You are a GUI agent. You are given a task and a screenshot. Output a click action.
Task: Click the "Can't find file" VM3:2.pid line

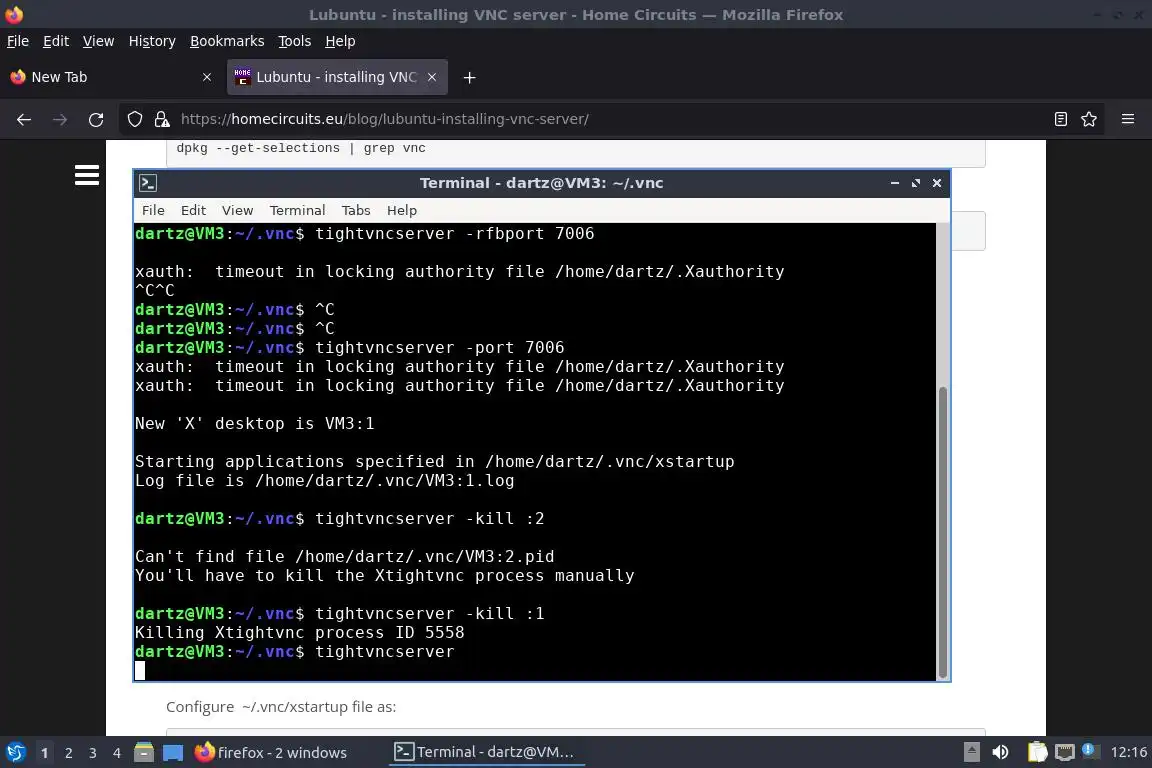345,556
